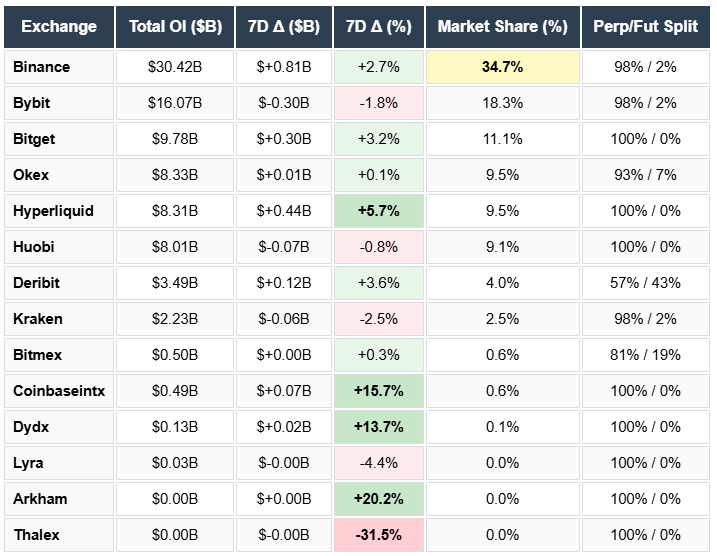
Task: Select the $+0.44B seven-day change cell
Action: [x=284, y=211]
